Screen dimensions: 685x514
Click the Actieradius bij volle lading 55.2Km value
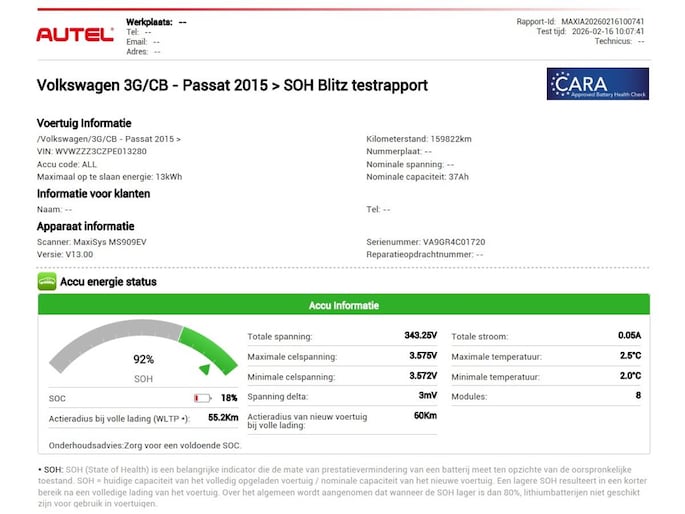[223, 417]
